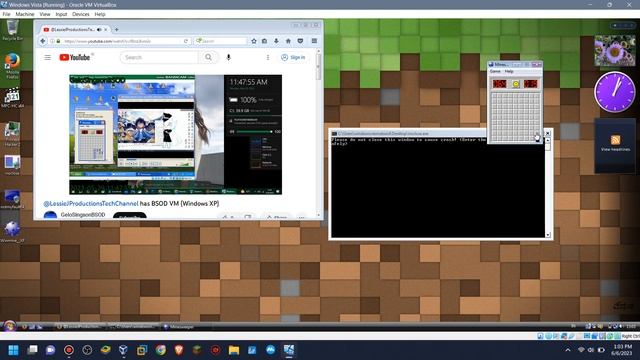Open the VirtualBox Devices menu
Screen dimensions: 640x360
(81, 14)
